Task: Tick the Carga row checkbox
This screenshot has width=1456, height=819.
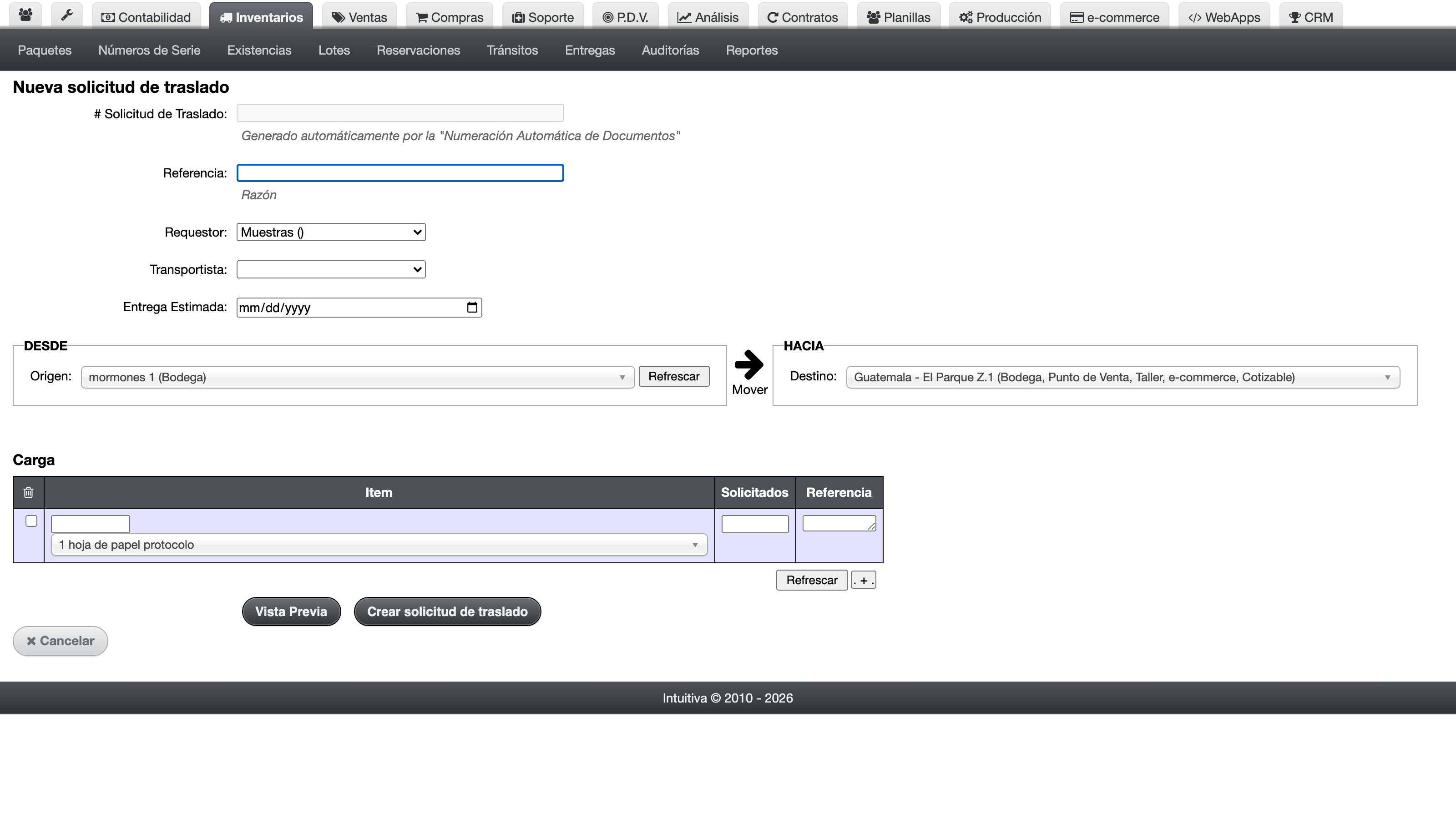Action: pos(32,521)
